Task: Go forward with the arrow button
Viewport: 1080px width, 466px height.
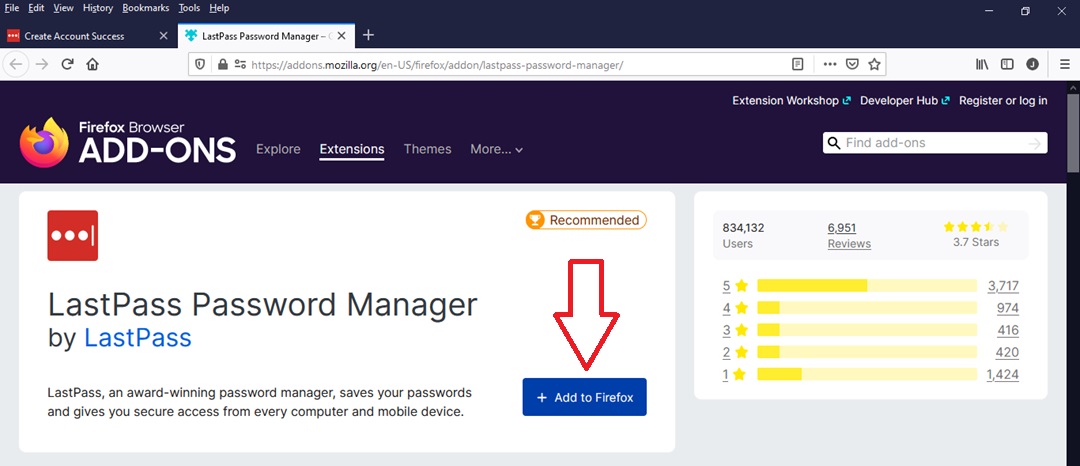Action: coord(41,64)
